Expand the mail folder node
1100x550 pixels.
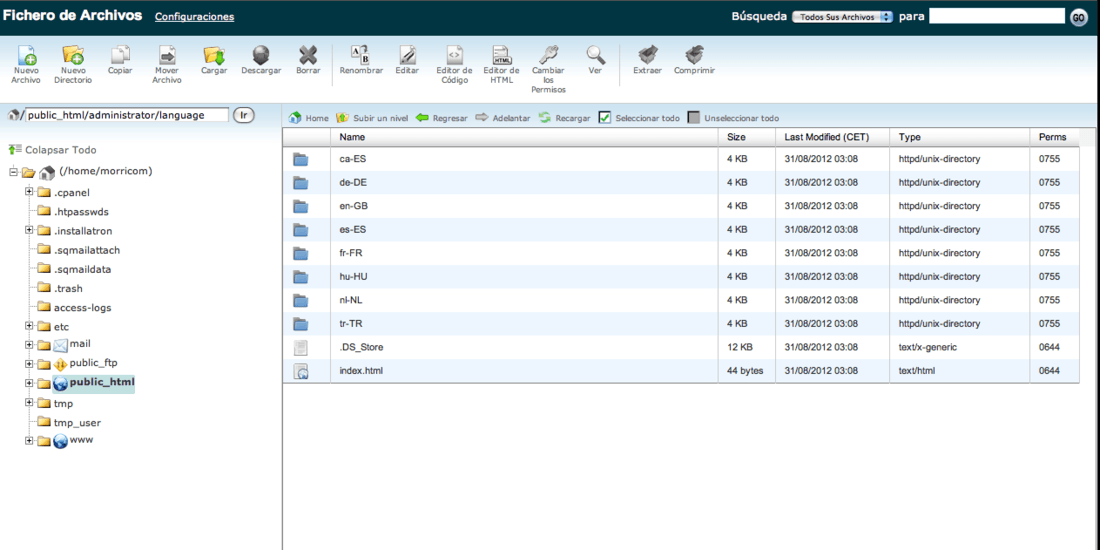click(x=29, y=344)
